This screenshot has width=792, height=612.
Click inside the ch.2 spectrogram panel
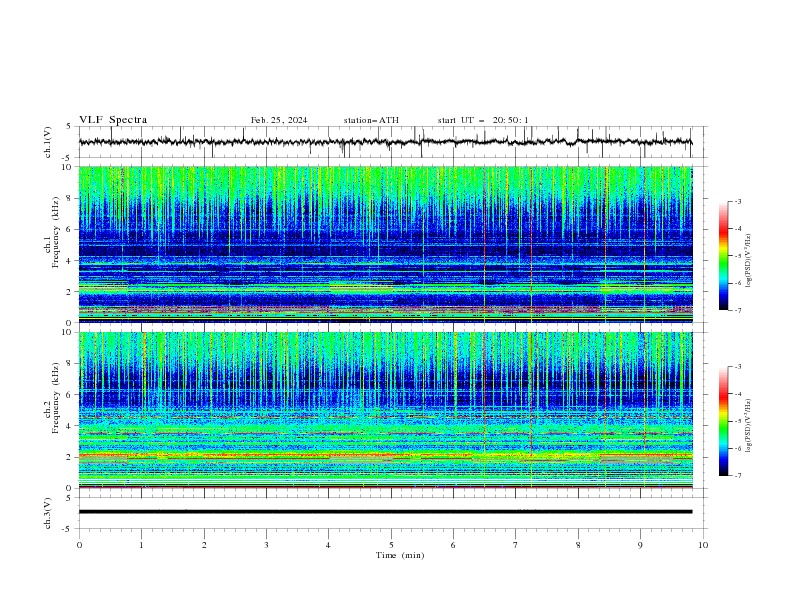coord(385,410)
